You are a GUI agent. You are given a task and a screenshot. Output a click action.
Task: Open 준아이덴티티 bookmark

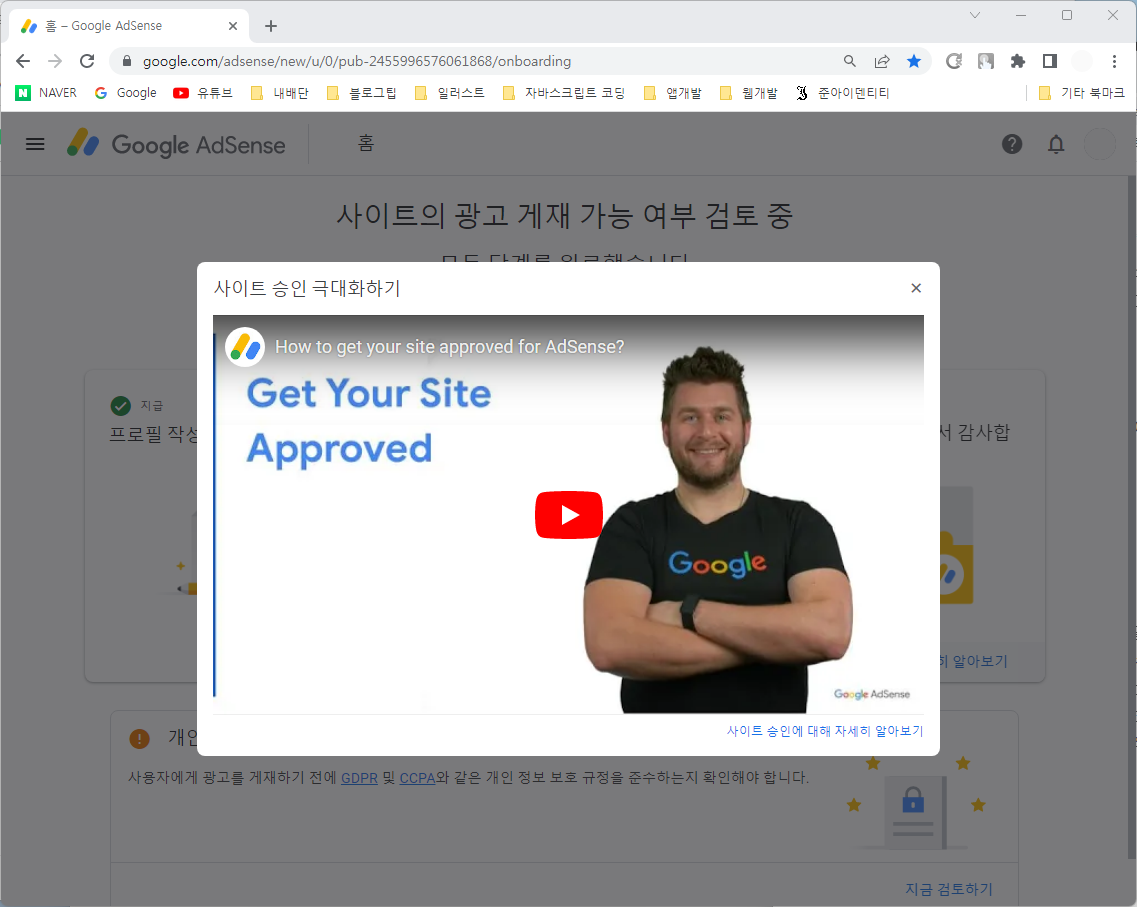click(x=842, y=93)
